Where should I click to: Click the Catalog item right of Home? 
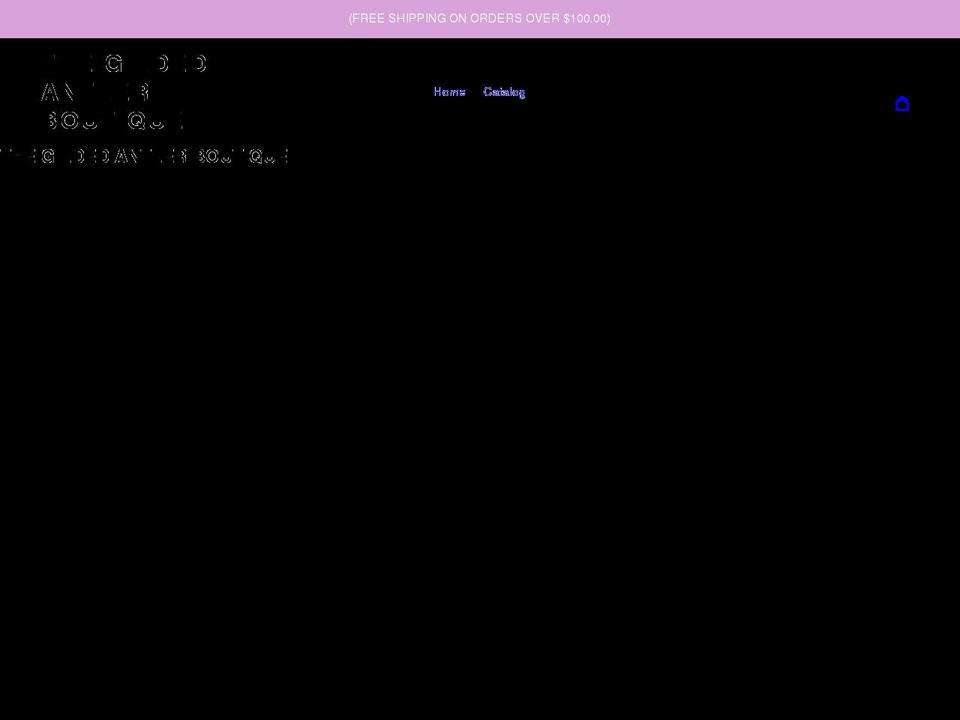coord(504,92)
